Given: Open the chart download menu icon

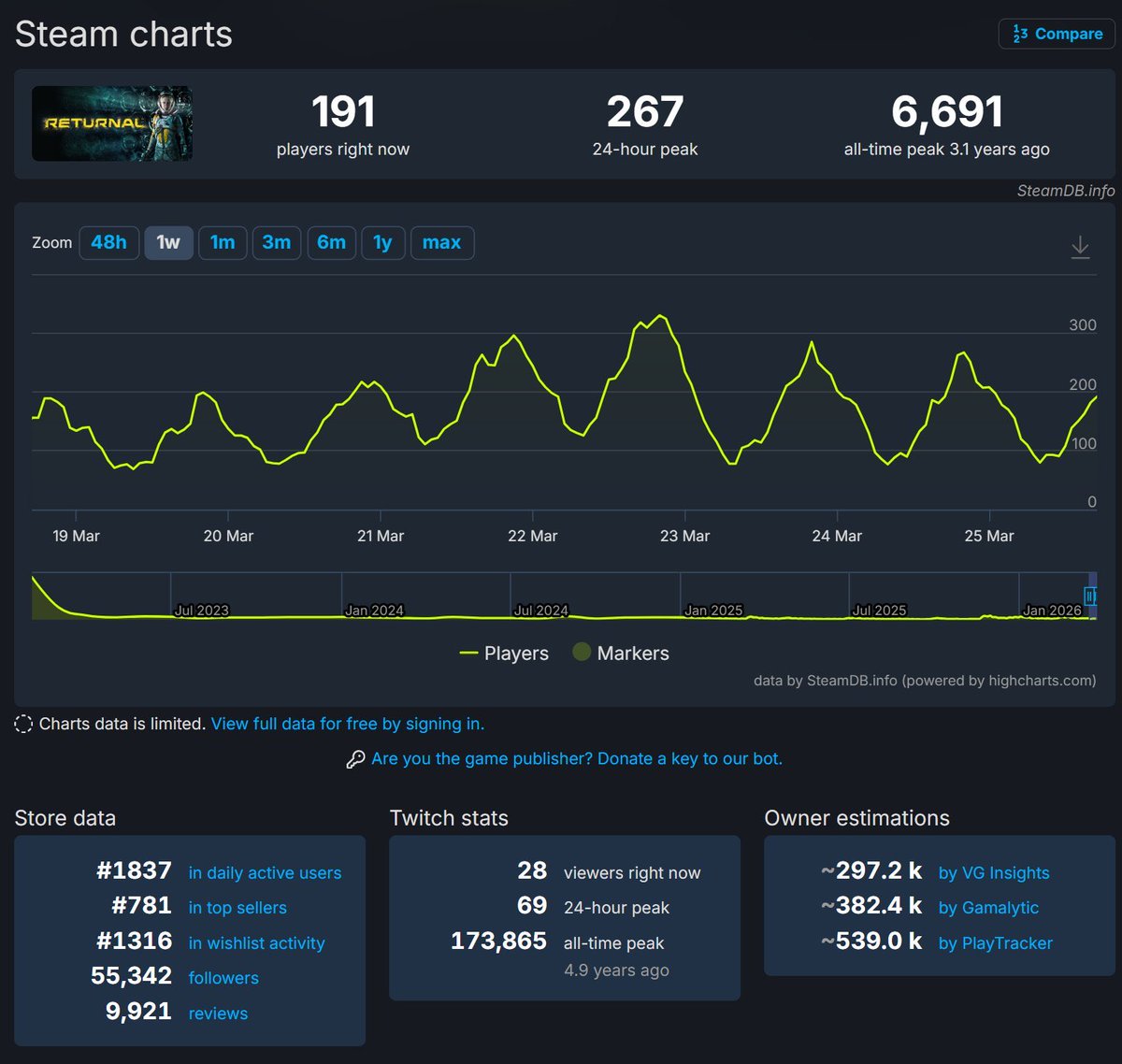Looking at the screenshot, I should 1080,247.
